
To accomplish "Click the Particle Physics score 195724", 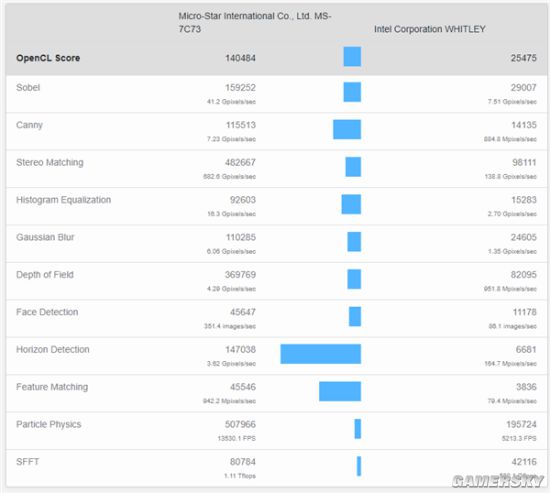I will click(x=521, y=424).
